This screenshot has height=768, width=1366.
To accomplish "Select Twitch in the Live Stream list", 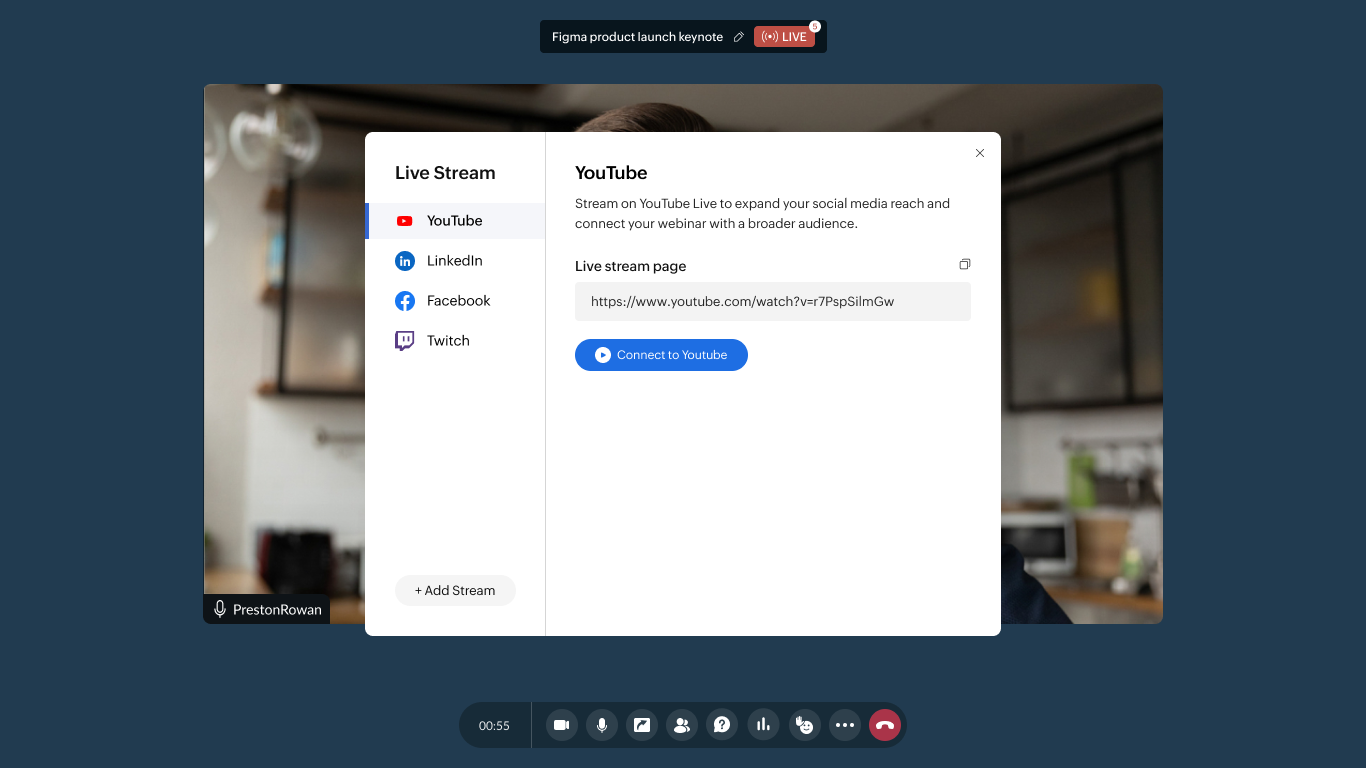I will pos(455,341).
